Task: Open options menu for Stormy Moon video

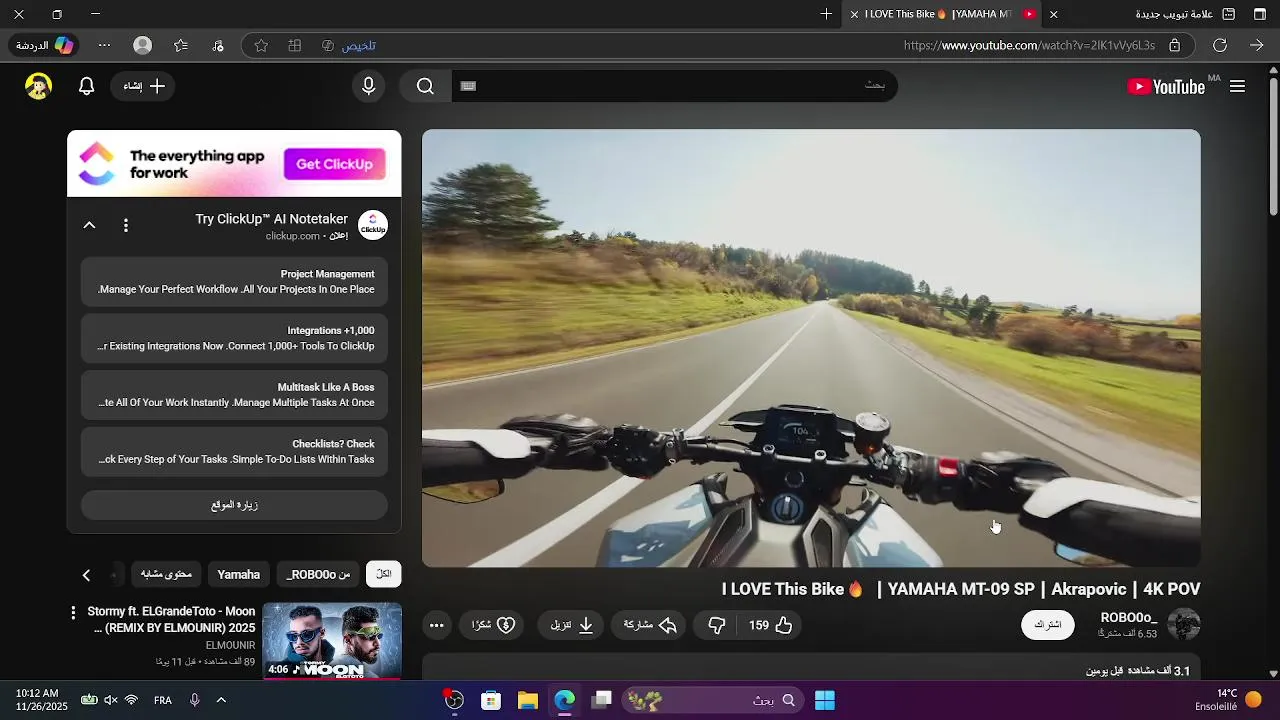Action: [73, 612]
